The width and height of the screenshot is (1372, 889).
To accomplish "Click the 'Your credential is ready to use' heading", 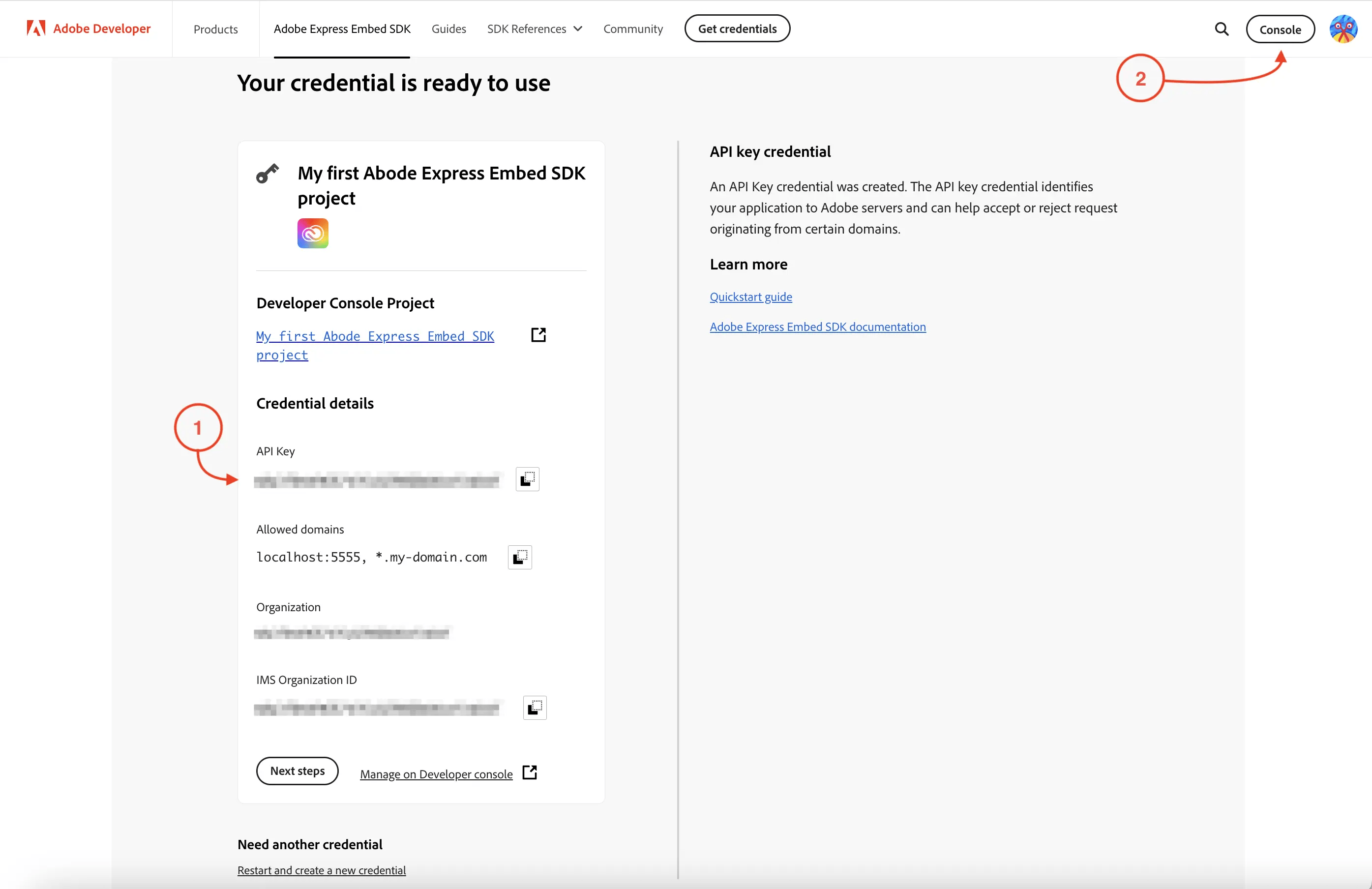I will 394,83.
